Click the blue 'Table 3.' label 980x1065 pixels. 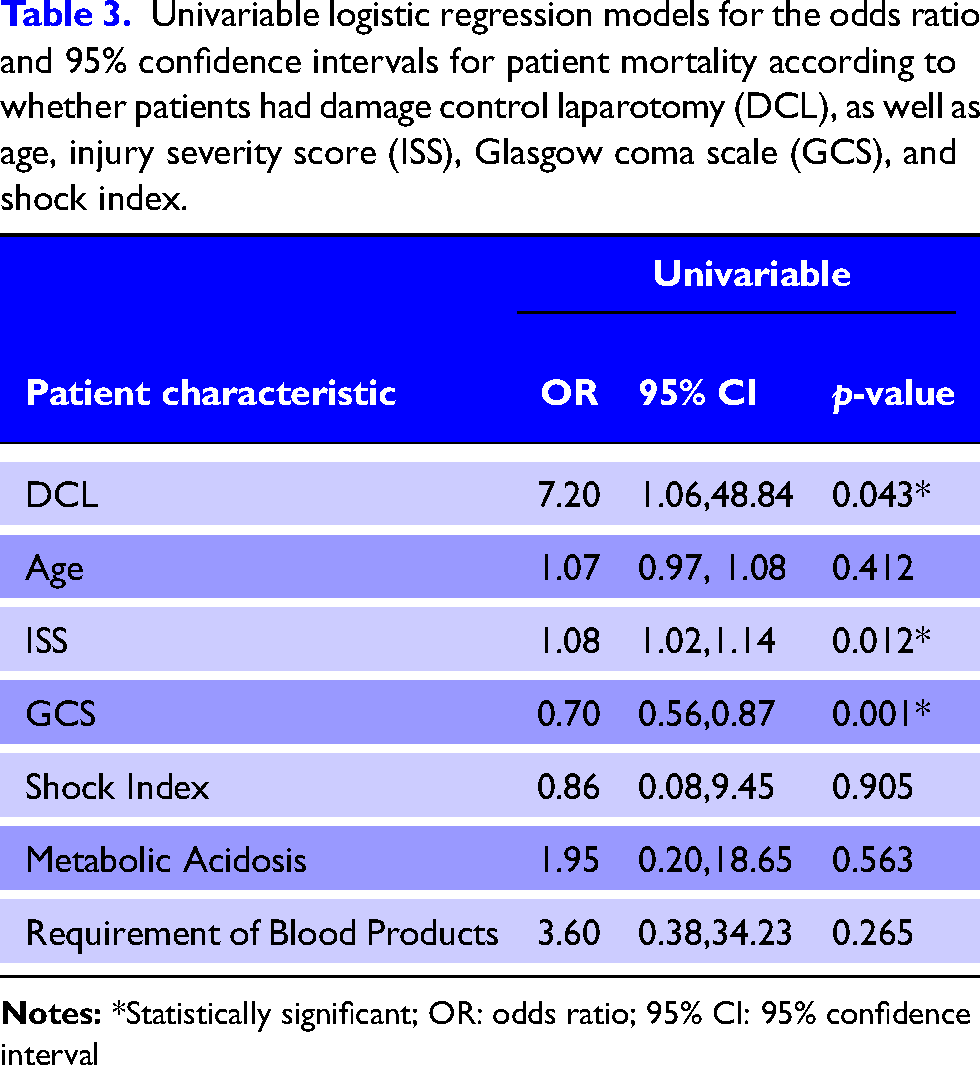66,16
